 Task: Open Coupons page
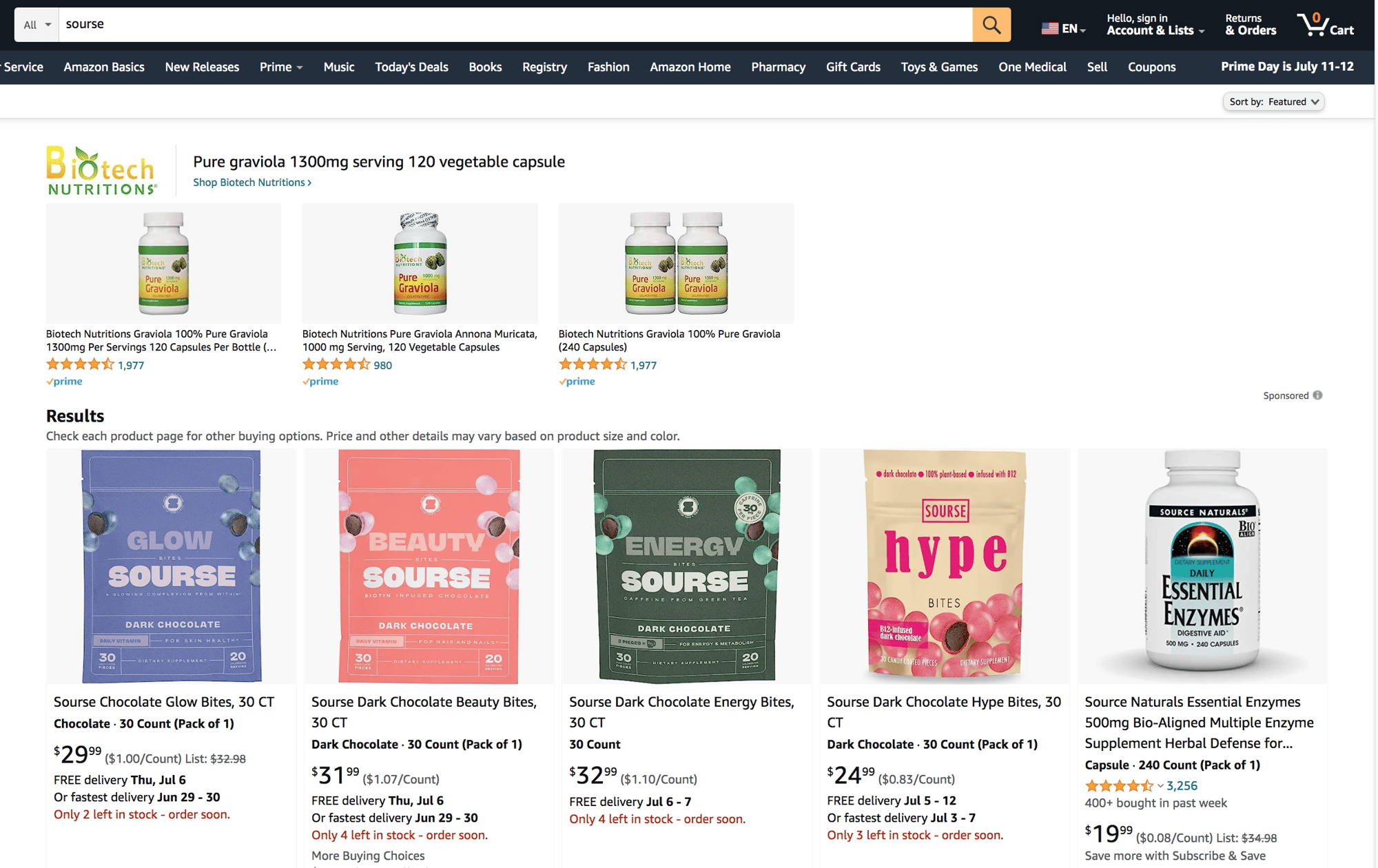click(x=1151, y=67)
